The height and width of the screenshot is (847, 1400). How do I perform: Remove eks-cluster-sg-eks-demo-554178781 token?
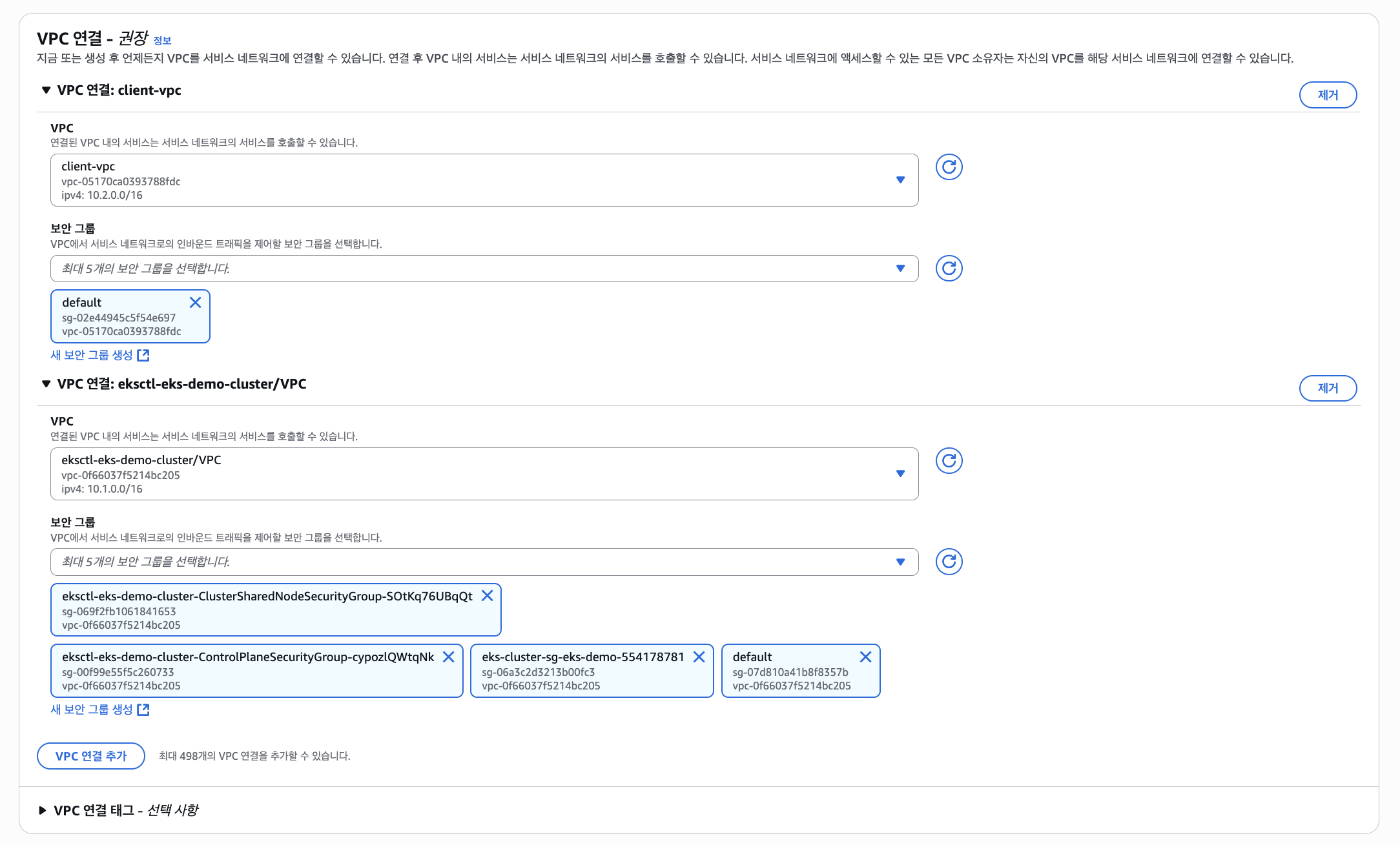click(x=699, y=657)
